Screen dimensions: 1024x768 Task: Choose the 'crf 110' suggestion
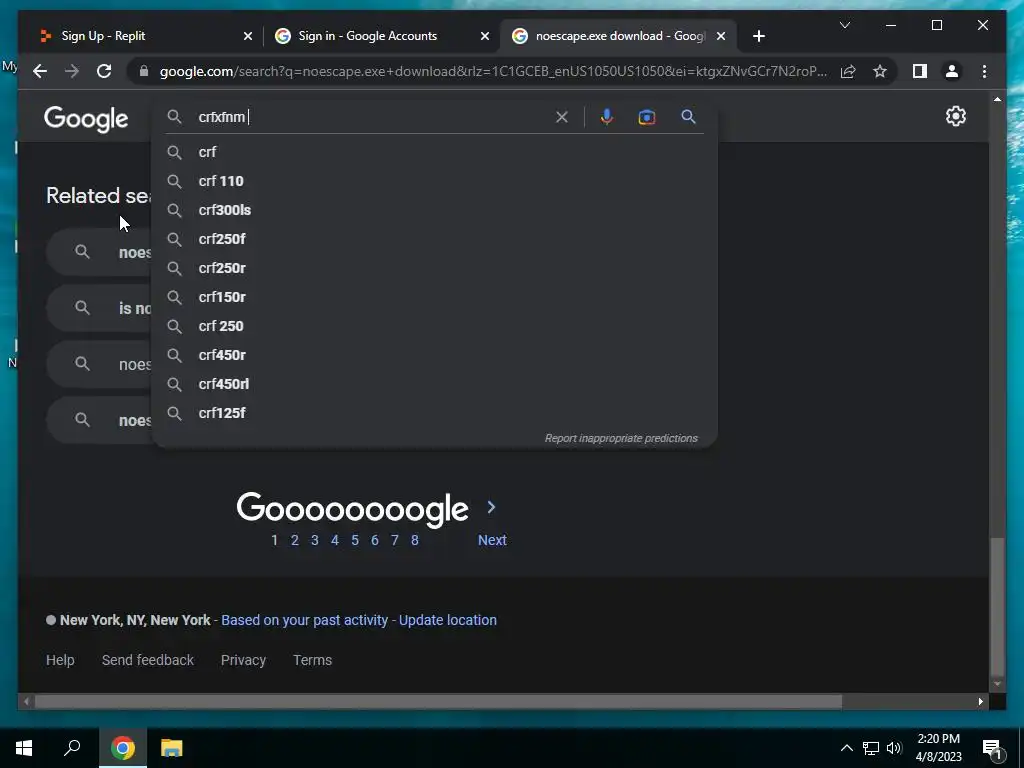coord(434,181)
